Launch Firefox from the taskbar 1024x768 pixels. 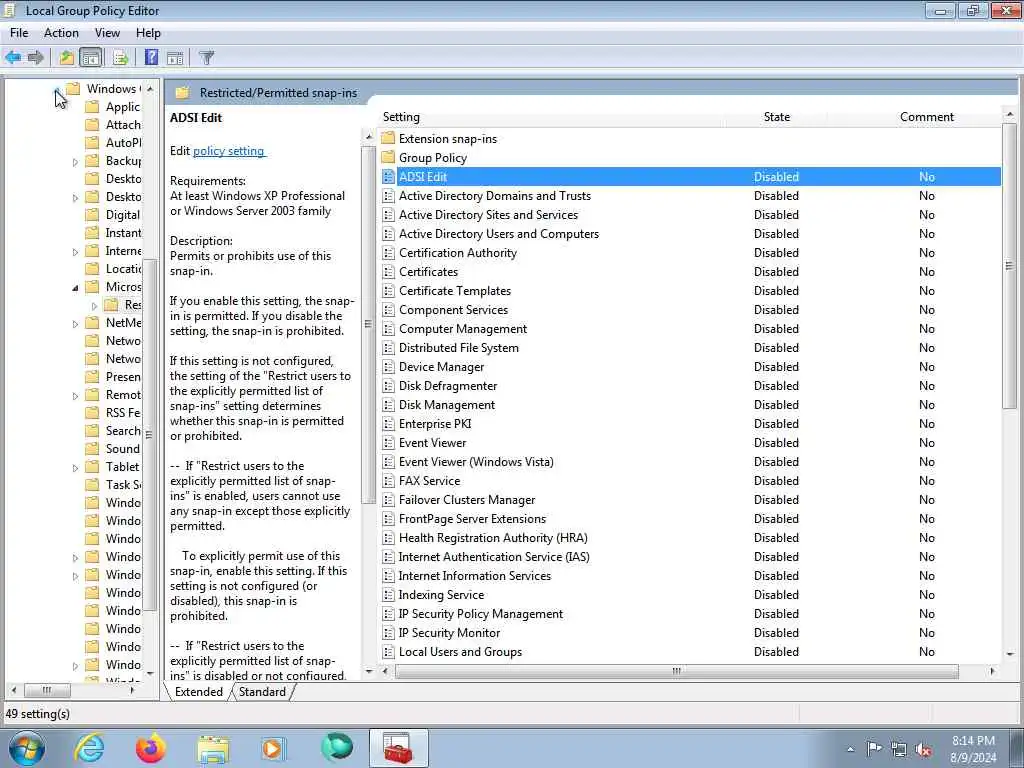[x=150, y=748]
